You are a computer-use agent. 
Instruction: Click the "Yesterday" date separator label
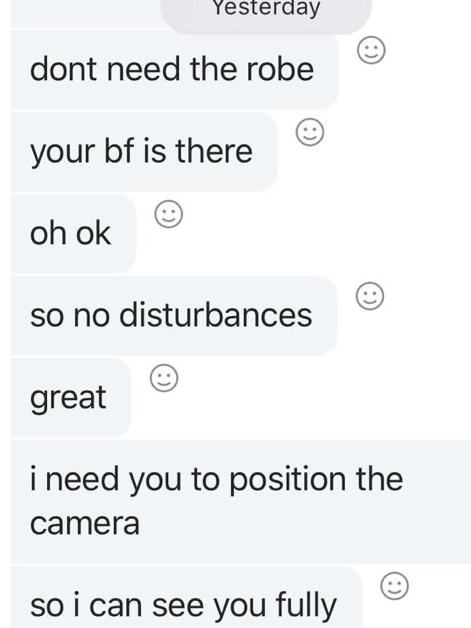click(266, 10)
